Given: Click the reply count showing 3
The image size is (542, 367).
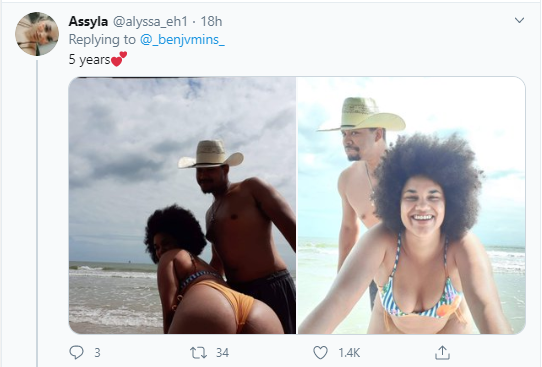Looking at the screenshot, I should pyautogui.click(x=97, y=353).
